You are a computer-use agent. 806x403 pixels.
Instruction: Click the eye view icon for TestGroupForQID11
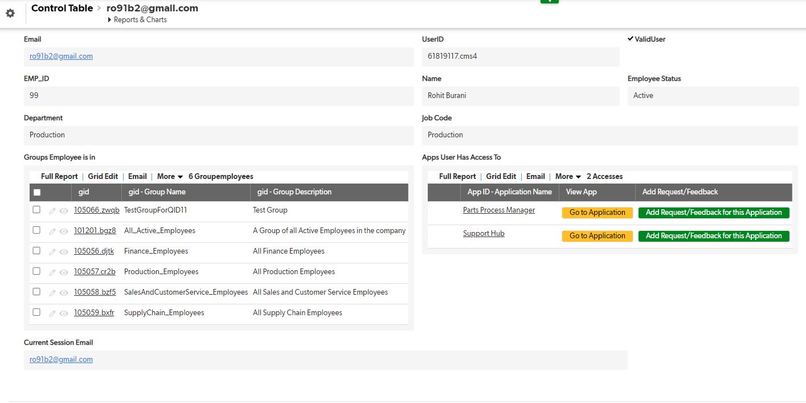pyautogui.click(x=64, y=211)
